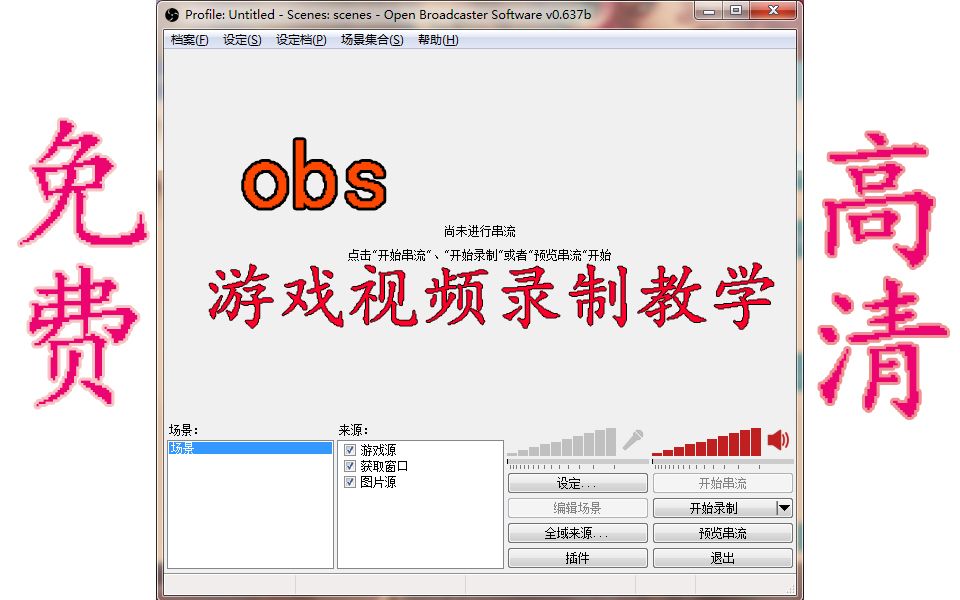Open the 插件 dialog
Viewport: 960px width, 600px height.
coord(578,557)
